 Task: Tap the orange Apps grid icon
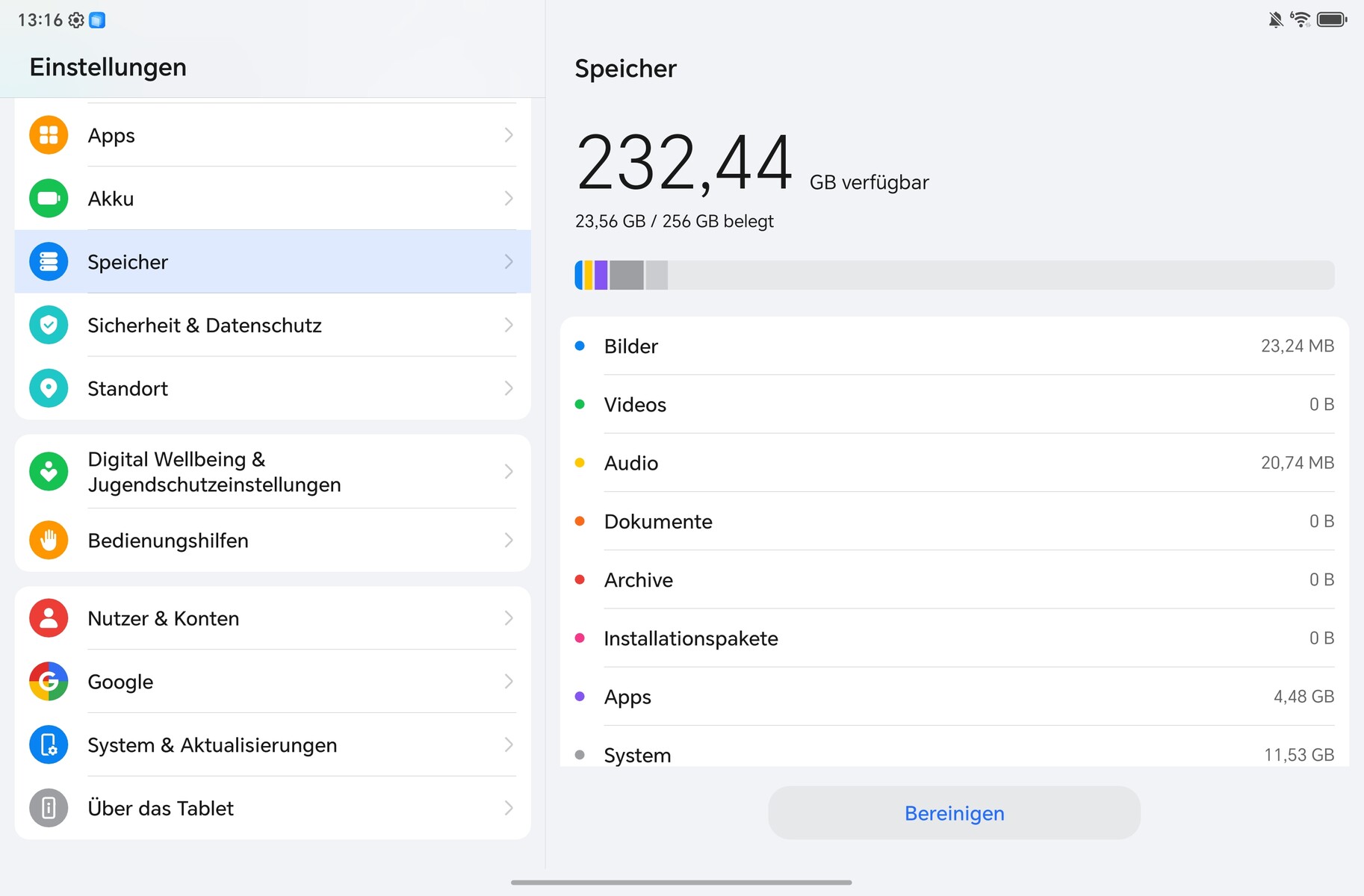coord(49,135)
